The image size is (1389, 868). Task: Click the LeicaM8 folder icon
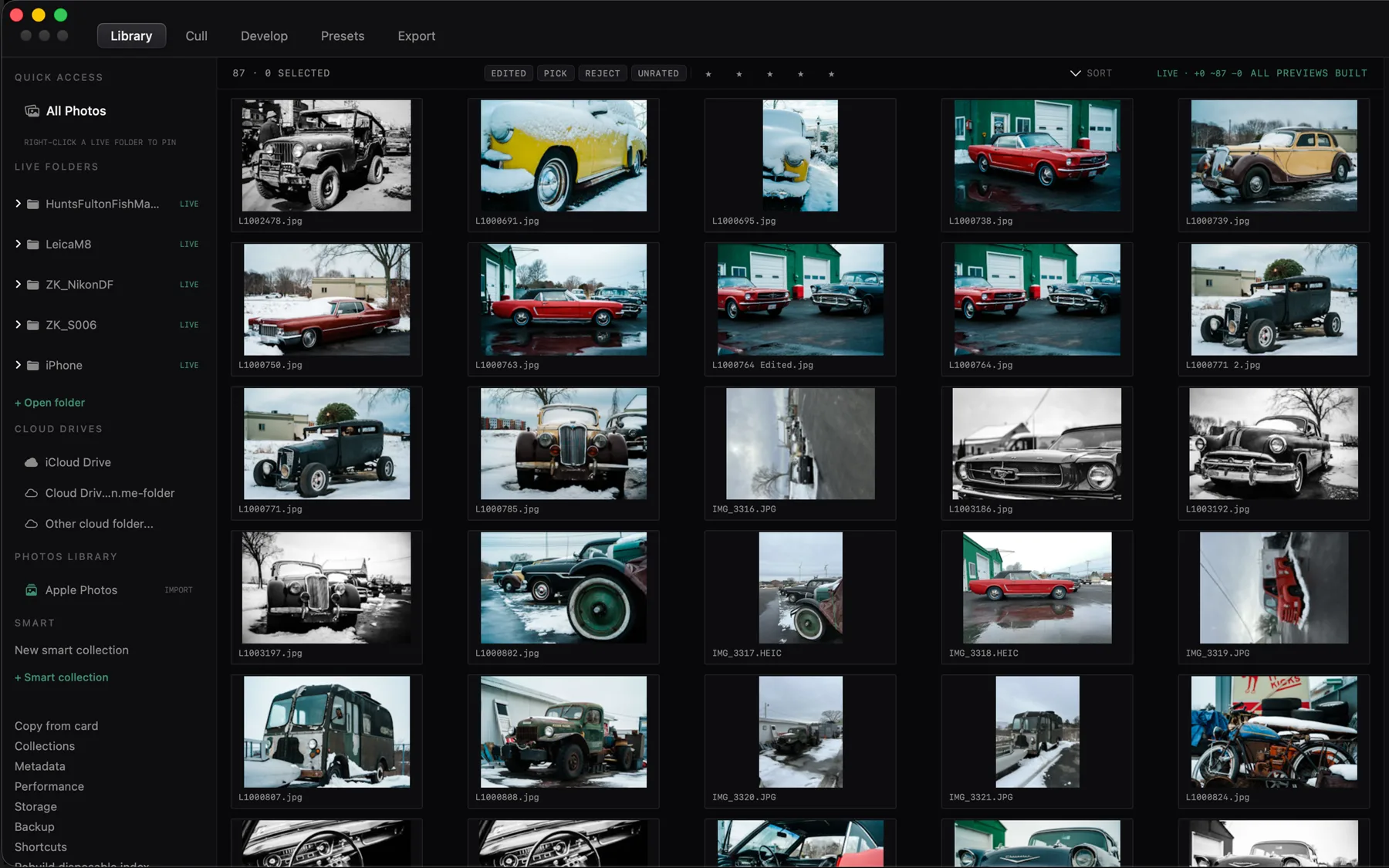pyautogui.click(x=33, y=245)
